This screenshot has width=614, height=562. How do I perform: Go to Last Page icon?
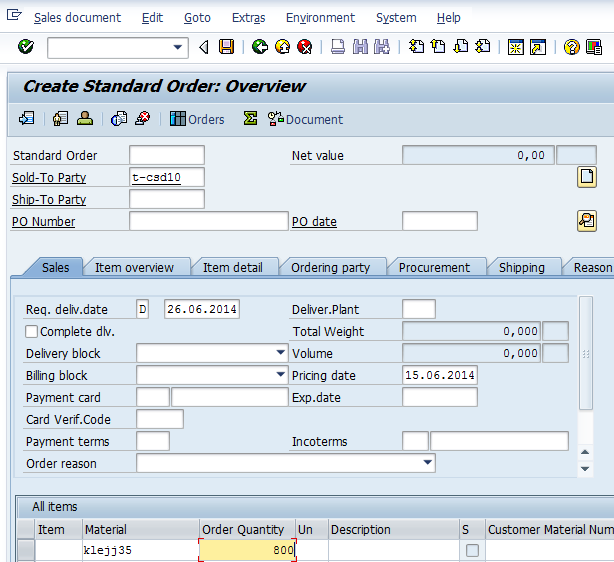tap(482, 47)
